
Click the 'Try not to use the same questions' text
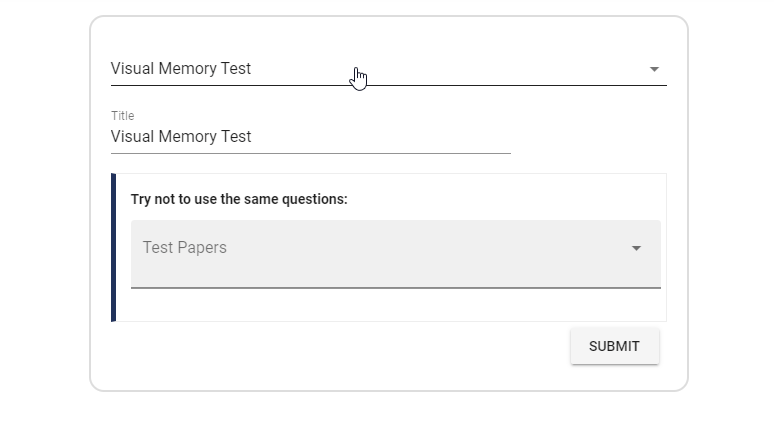[x=239, y=199]
